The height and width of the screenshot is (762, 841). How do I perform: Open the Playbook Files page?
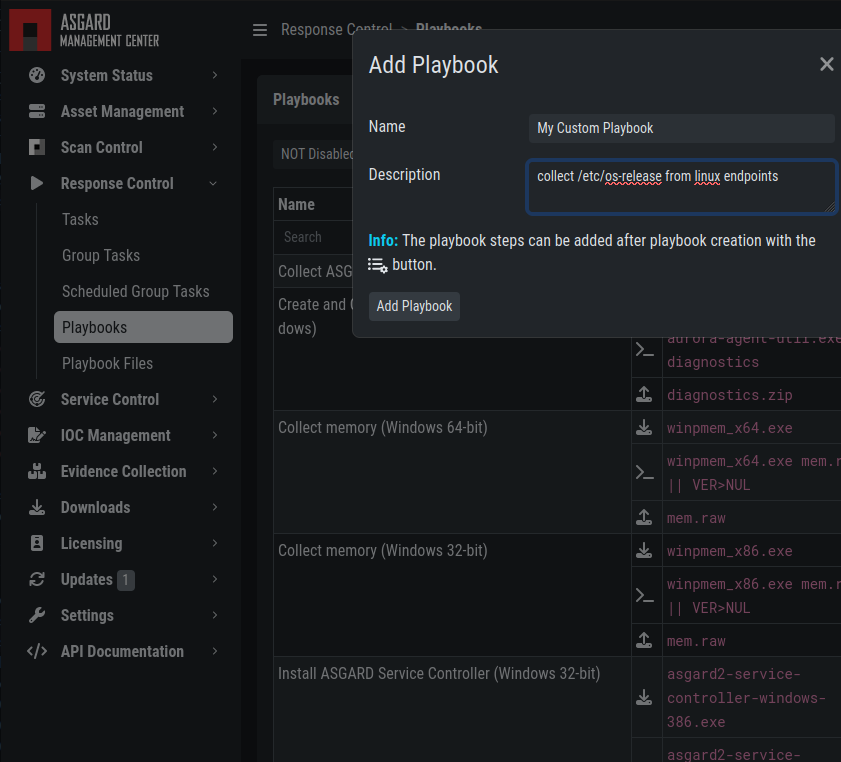coord(107,363)
